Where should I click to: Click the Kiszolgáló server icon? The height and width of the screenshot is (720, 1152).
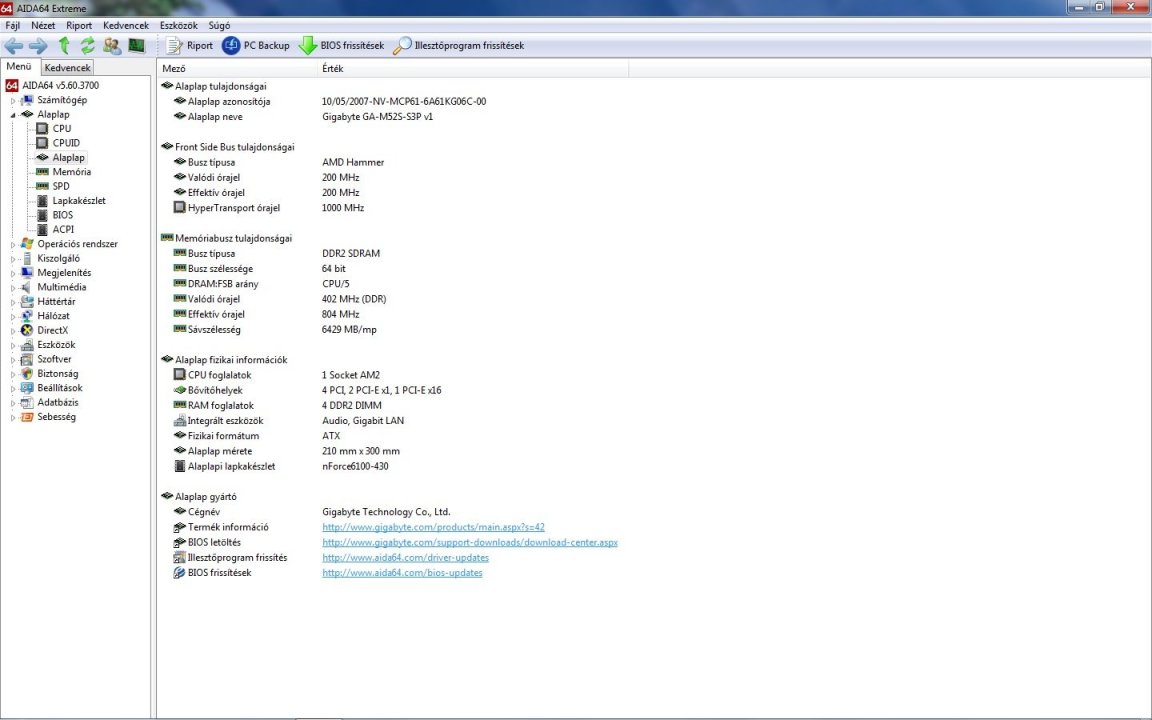pyautogui.click(x=27, y=259)
